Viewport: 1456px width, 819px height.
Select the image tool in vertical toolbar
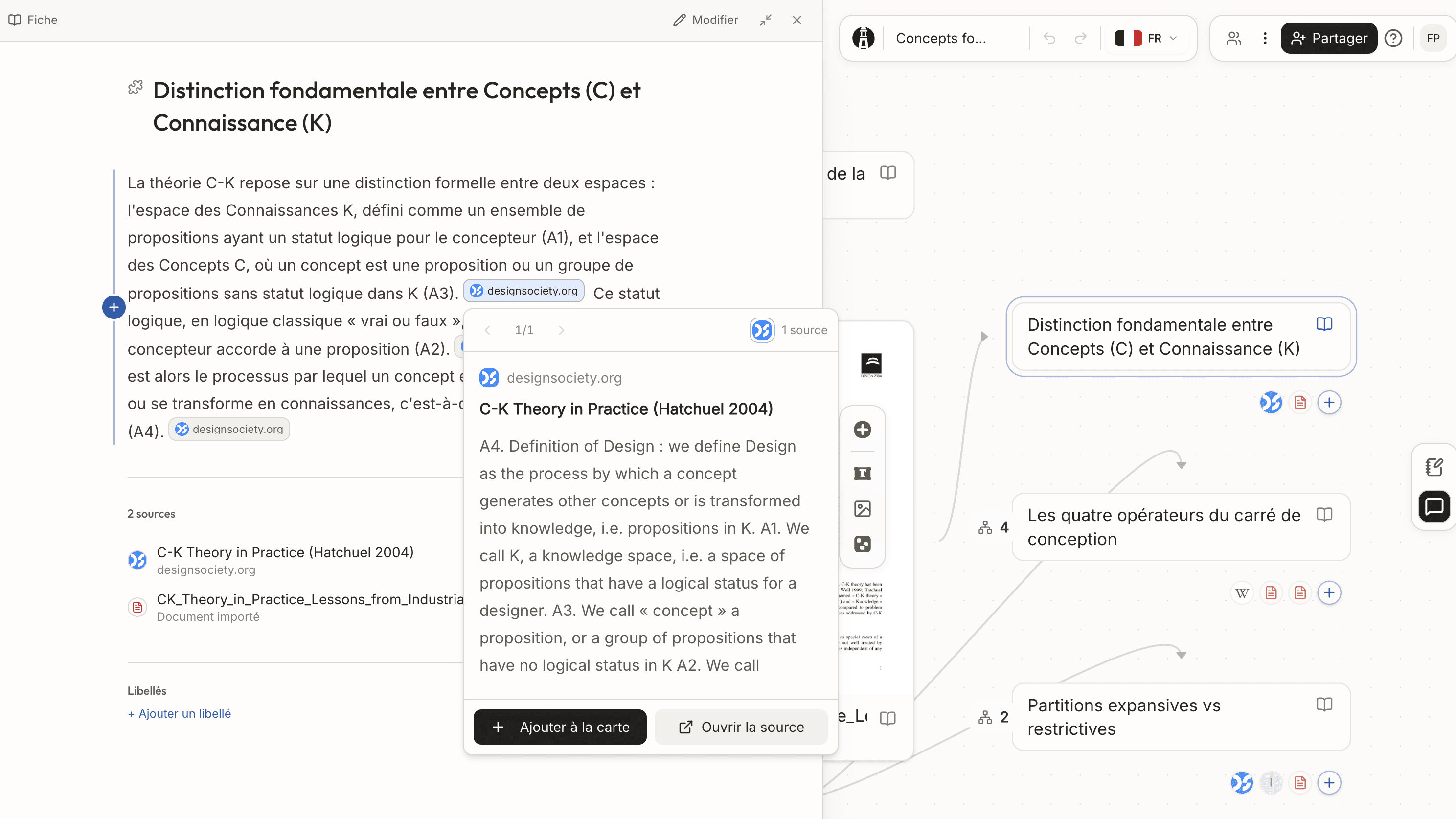point(862,509)
